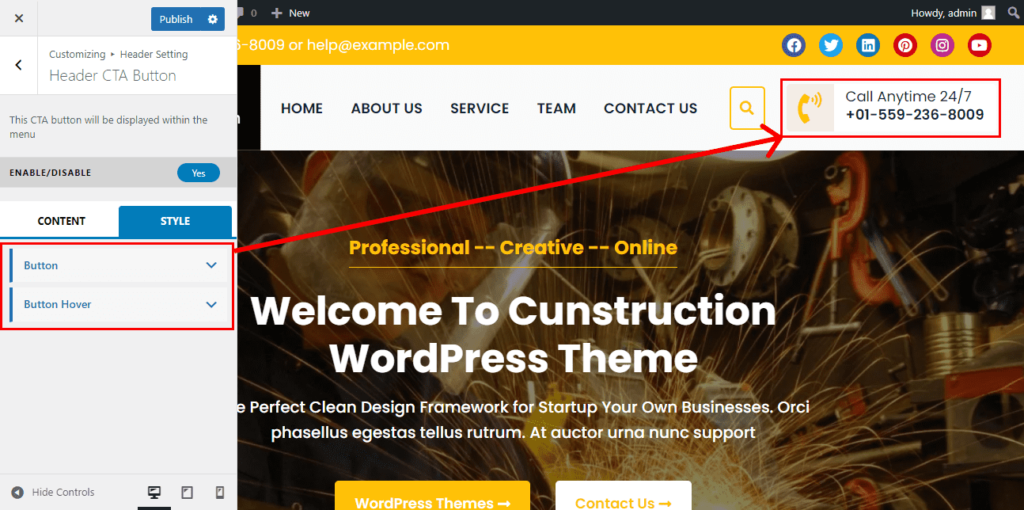Expand the Button style section
The height and width of the screenshot is (510, 1024).
click(119, 265)
